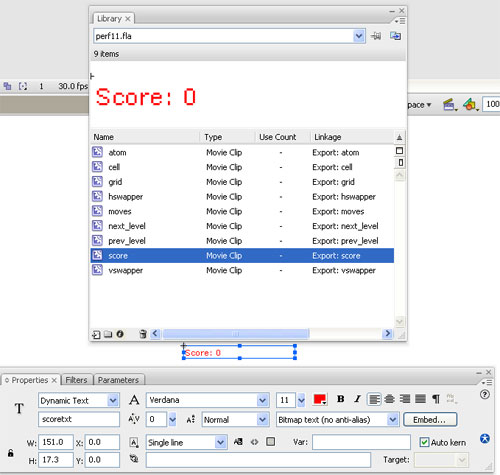Delete selected library item trash icon
Viewport: 500px width, 475px height.
pyautogui.click(x=143, y=334)
